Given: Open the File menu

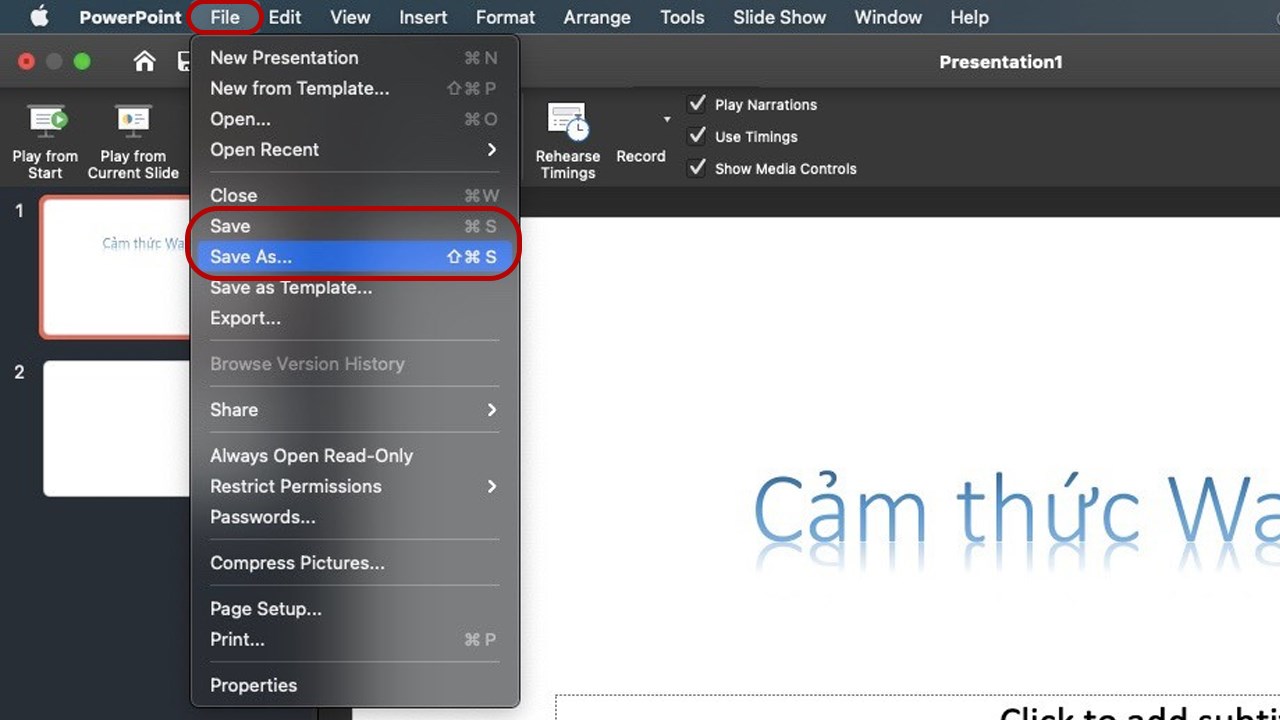Looking at the screenshot, I should 225,17.
